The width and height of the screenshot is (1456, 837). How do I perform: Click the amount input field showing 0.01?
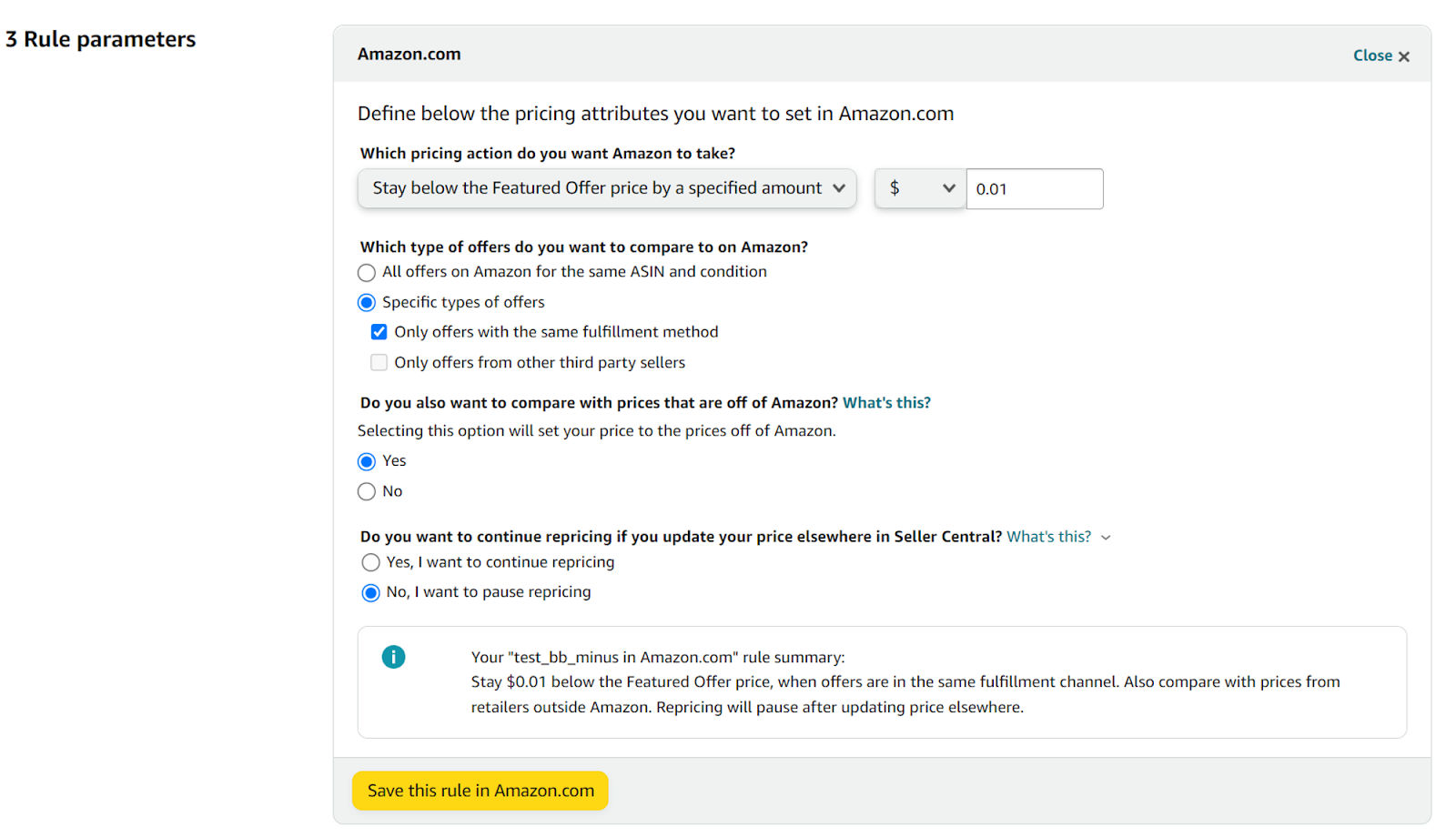click(x=1035, y=188)
